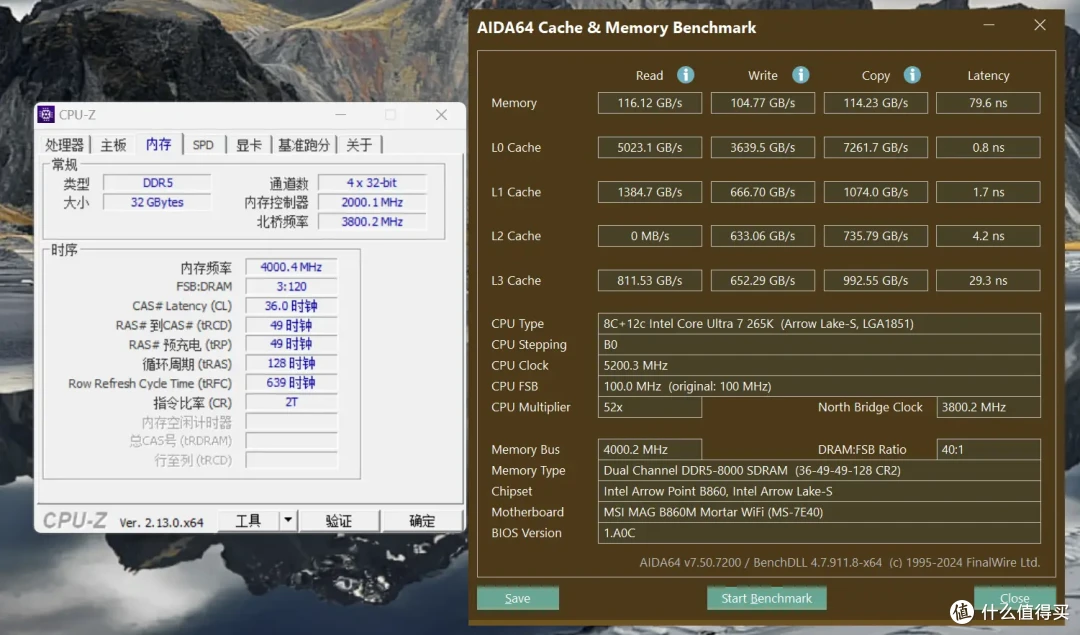Viewport: 1080px width, 635px height.
Task: Switch to the 主板 tab in CPU-Z
Action: (x=114, y=145)
